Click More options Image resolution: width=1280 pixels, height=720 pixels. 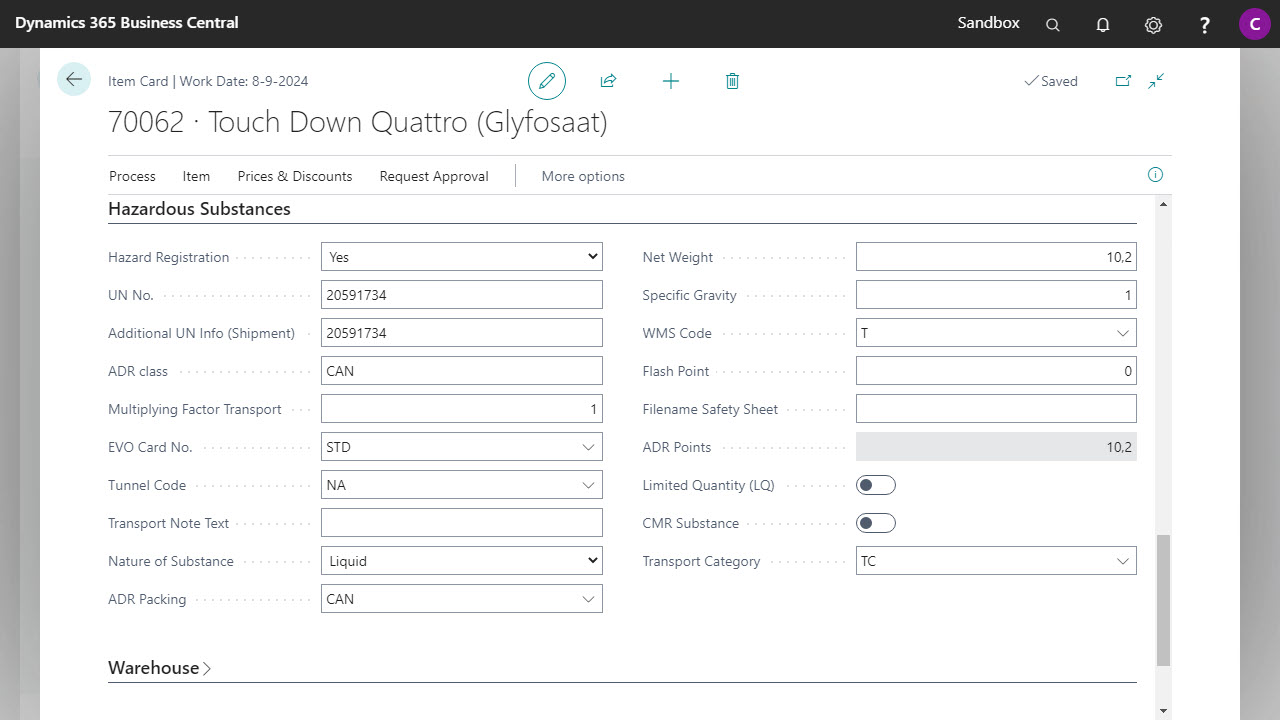583,176
